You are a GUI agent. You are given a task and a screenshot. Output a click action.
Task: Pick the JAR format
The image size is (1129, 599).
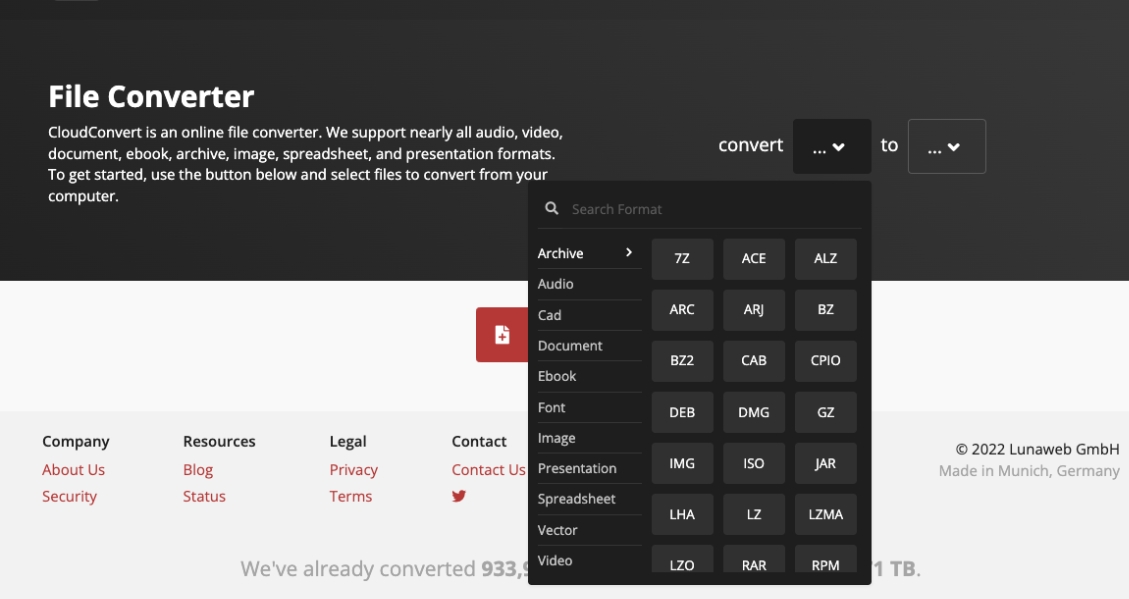click(x=825, y=463)
